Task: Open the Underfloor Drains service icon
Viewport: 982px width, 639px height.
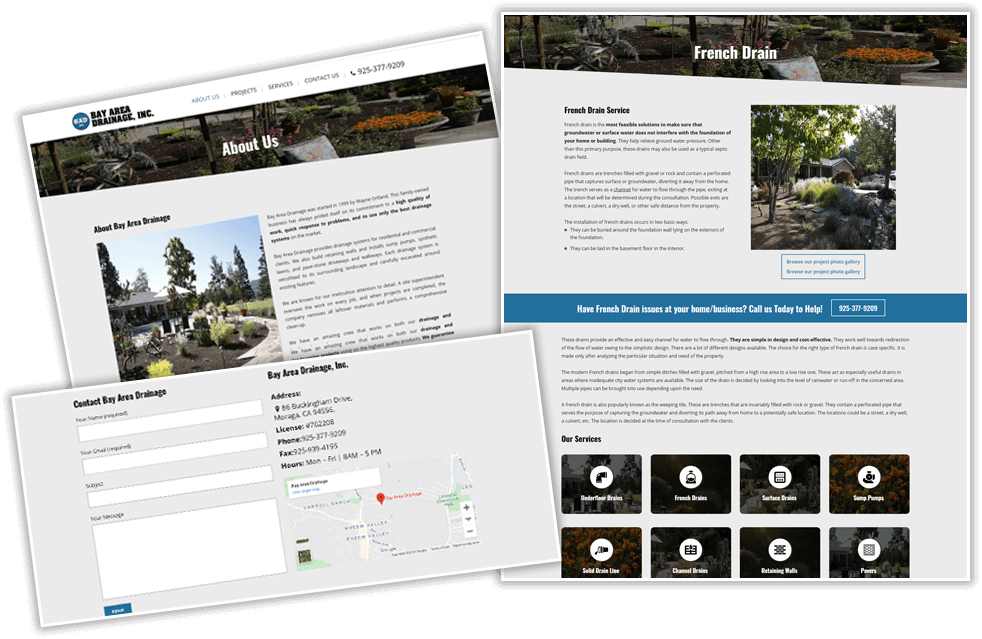Action: (601, 476)
